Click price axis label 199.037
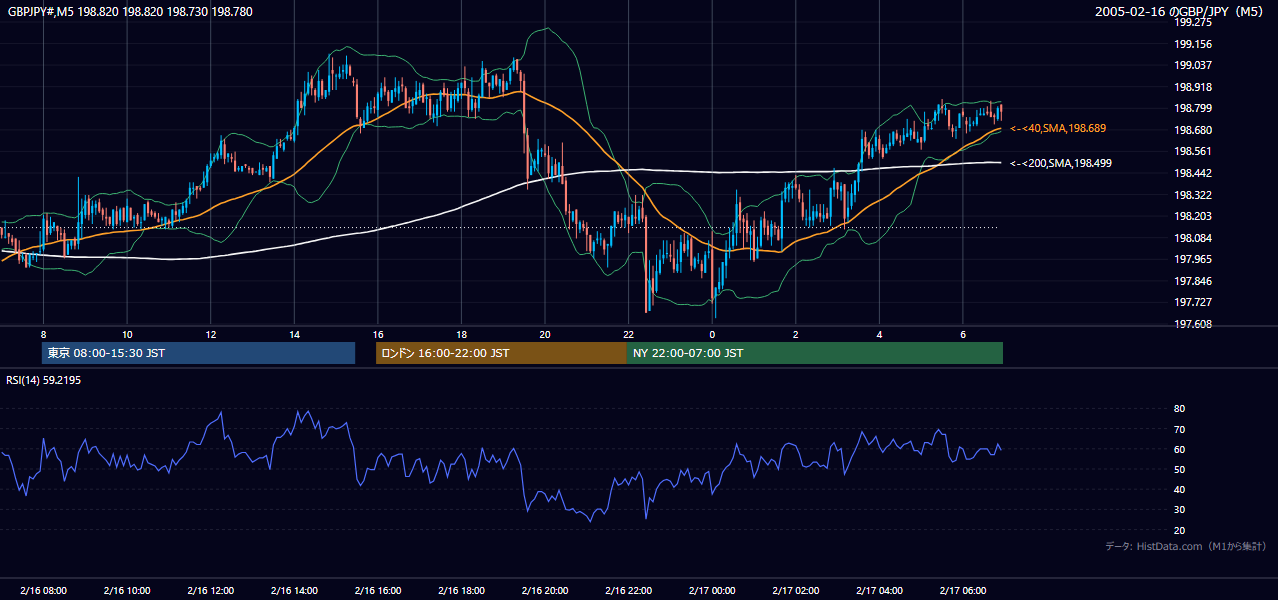Image resolution: width=1278 pixels, height=600 pixels. pyautogui.click(x=1193, y=66)
